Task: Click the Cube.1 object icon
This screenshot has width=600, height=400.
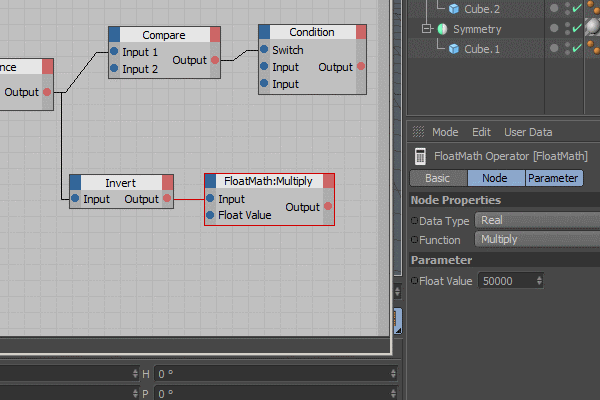Action: pyautogui.click(x=454, y=49)
